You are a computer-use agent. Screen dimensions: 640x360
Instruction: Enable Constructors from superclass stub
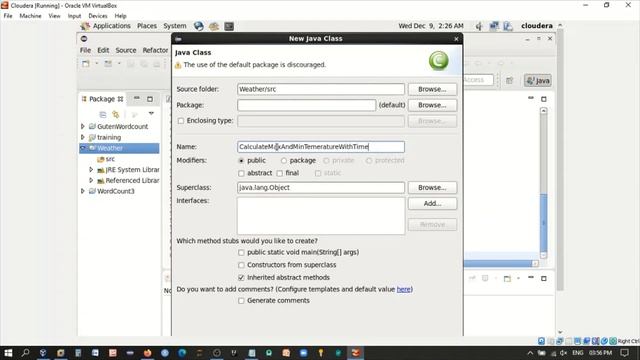(x=241, y=265)
